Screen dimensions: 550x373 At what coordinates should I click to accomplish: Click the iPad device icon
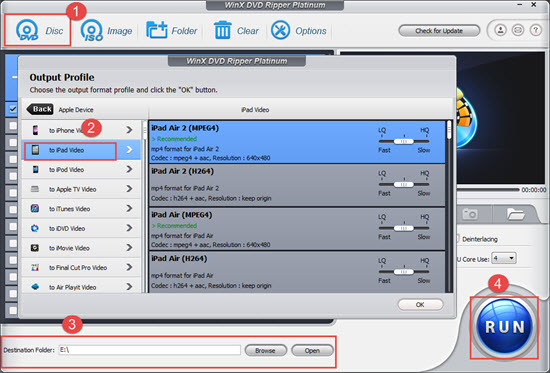35,150
